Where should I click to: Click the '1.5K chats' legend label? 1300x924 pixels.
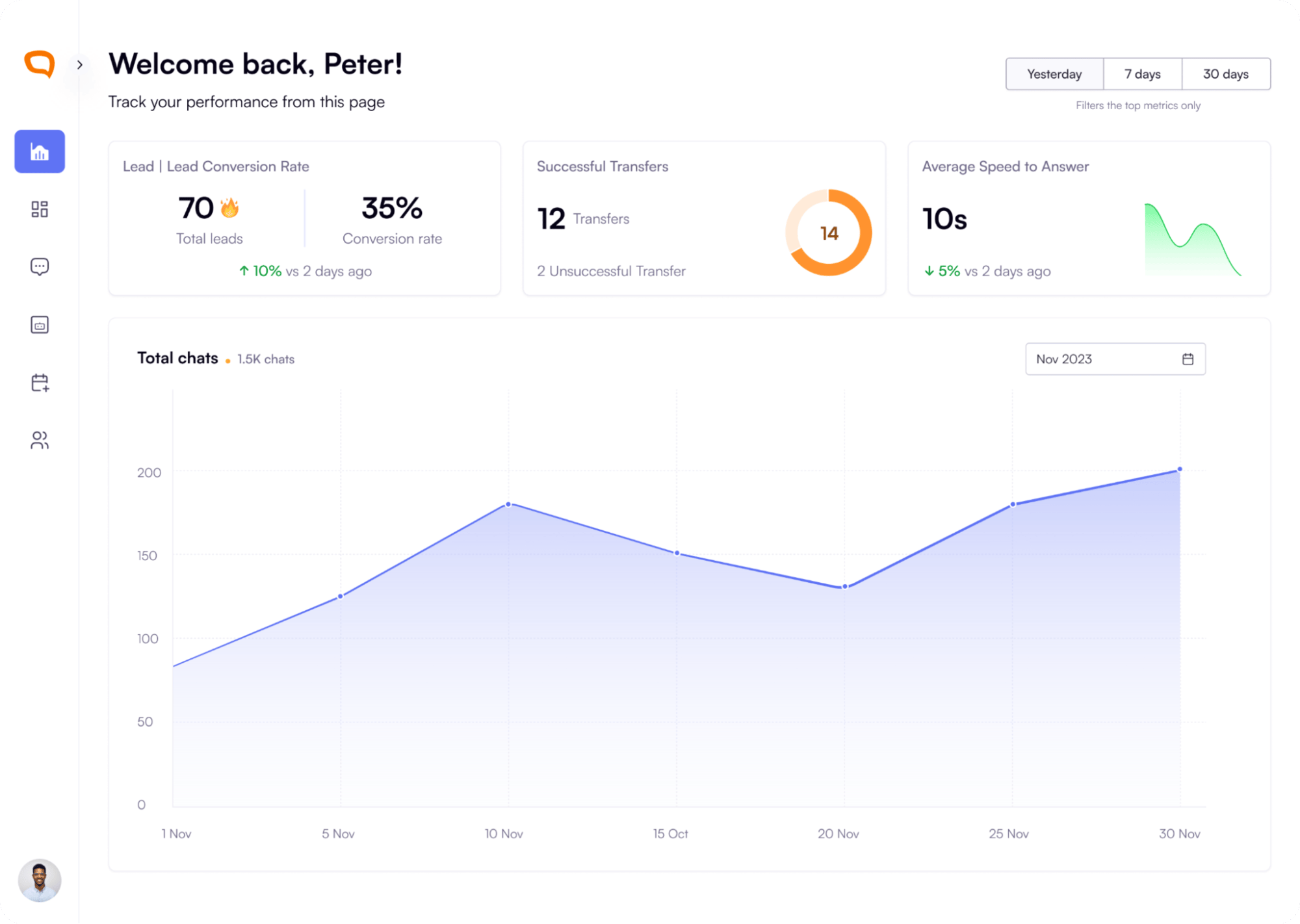[266, 359]
